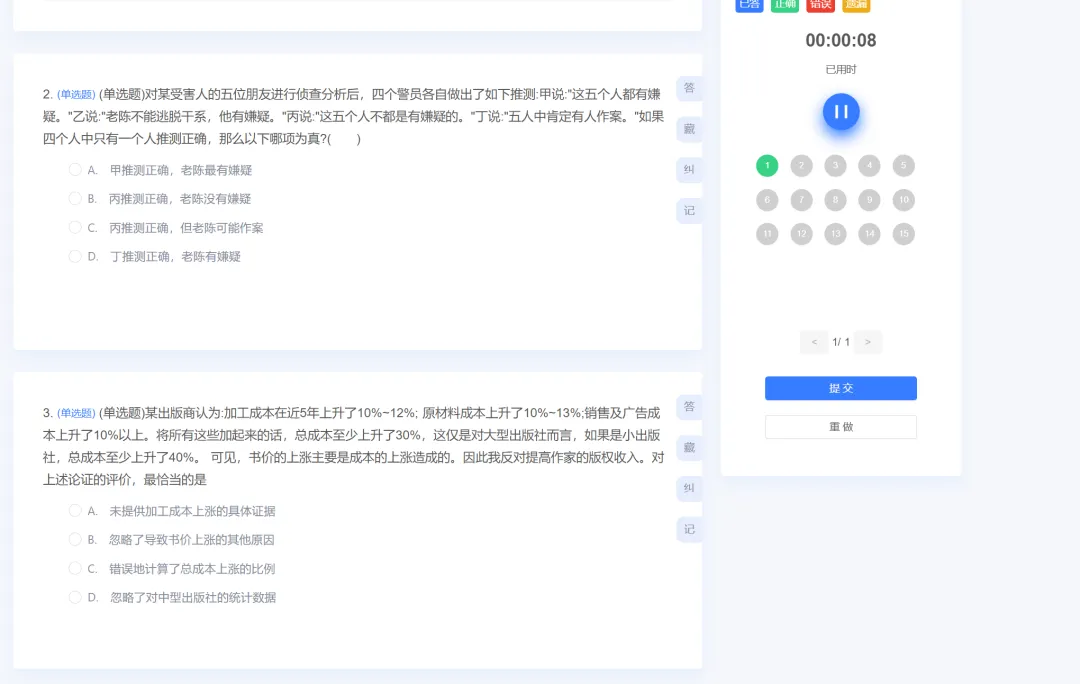Jump to question 3 in the navigator

[835, 165]
